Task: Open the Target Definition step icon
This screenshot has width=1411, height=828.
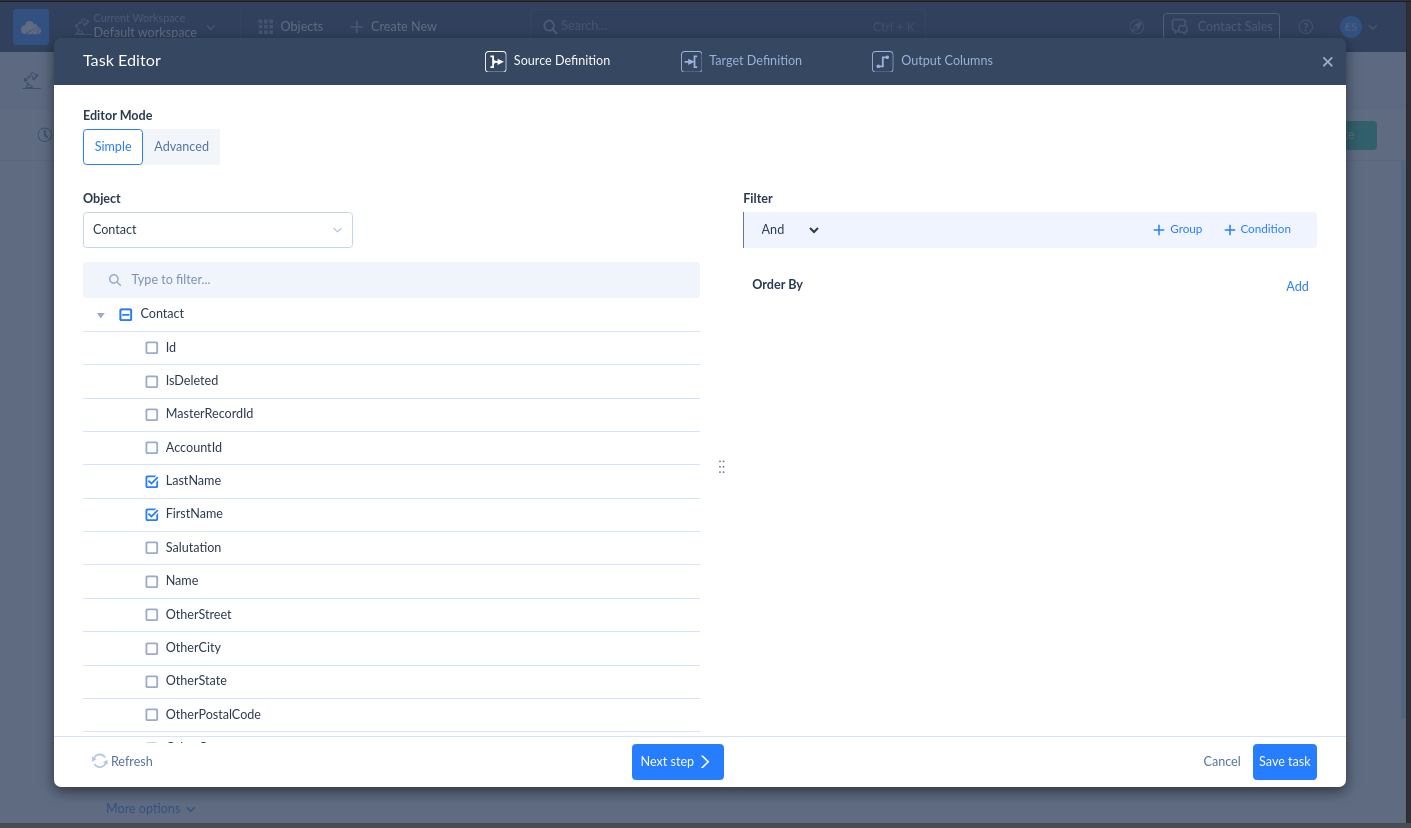Action: (x=691, y=60)
